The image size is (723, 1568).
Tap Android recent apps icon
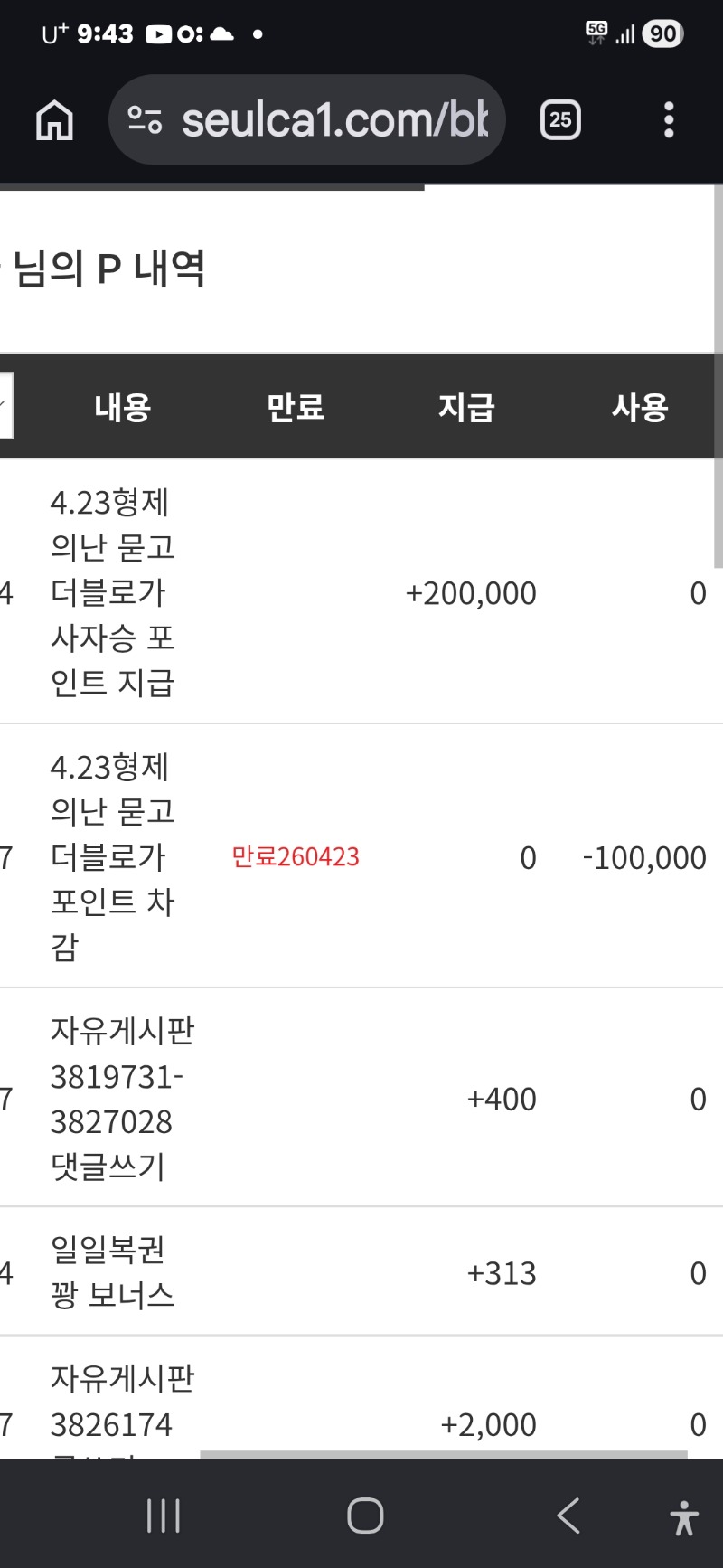click(x=164, y=1516)
